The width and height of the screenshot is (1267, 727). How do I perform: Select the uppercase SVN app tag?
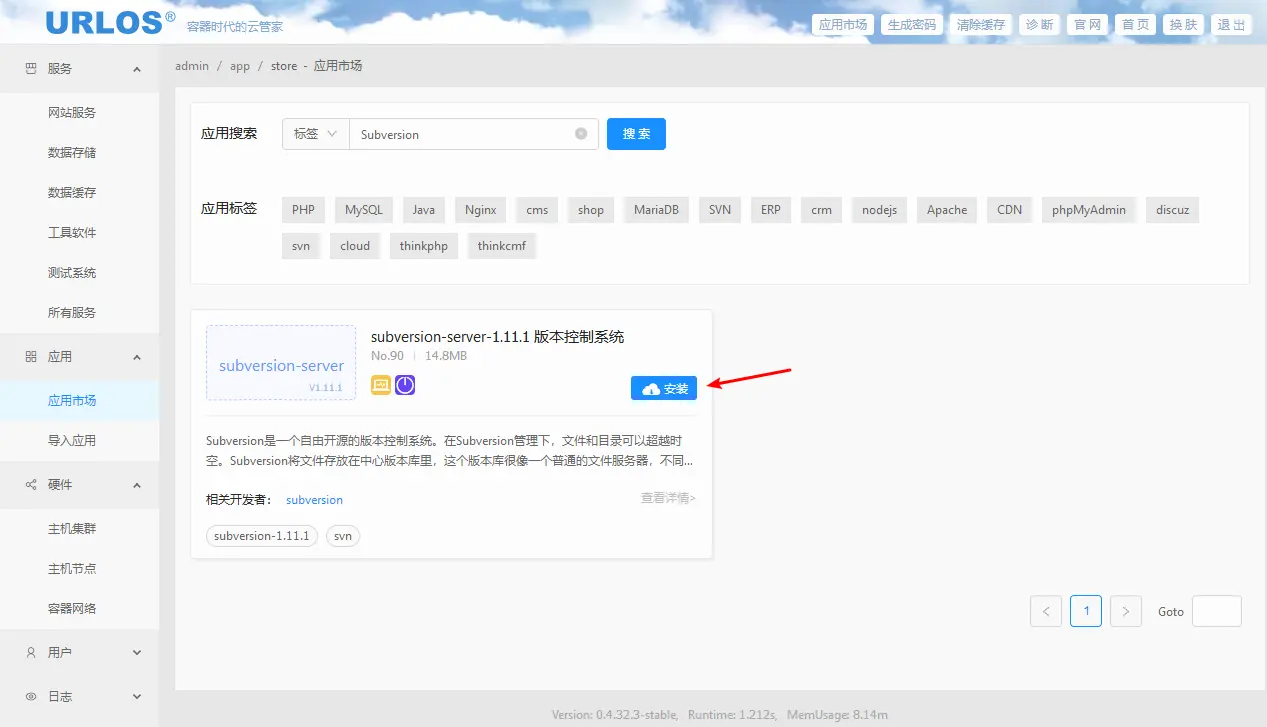pyautogui.click(x=720, y=210)
